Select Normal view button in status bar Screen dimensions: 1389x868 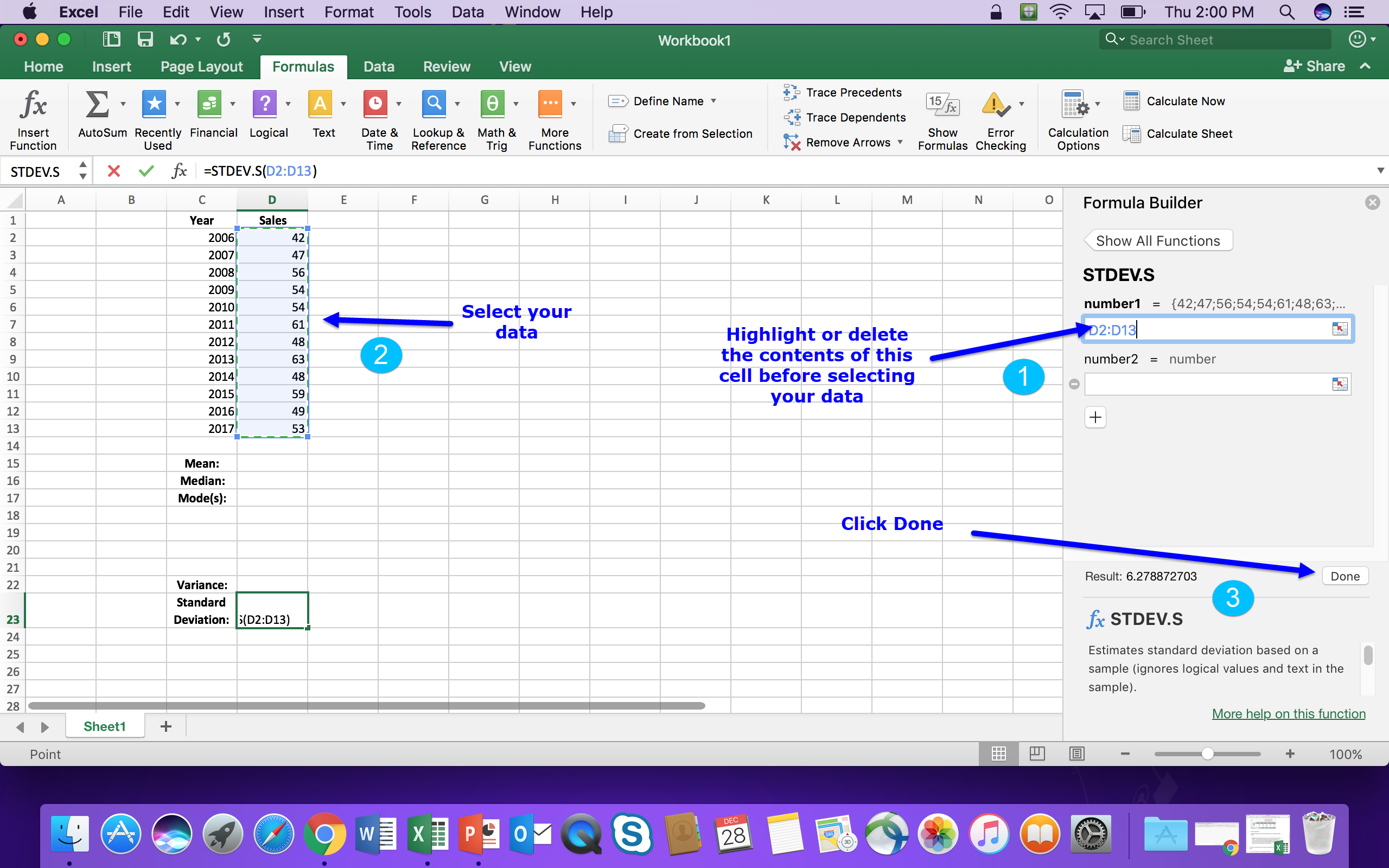tap(998, 754)
